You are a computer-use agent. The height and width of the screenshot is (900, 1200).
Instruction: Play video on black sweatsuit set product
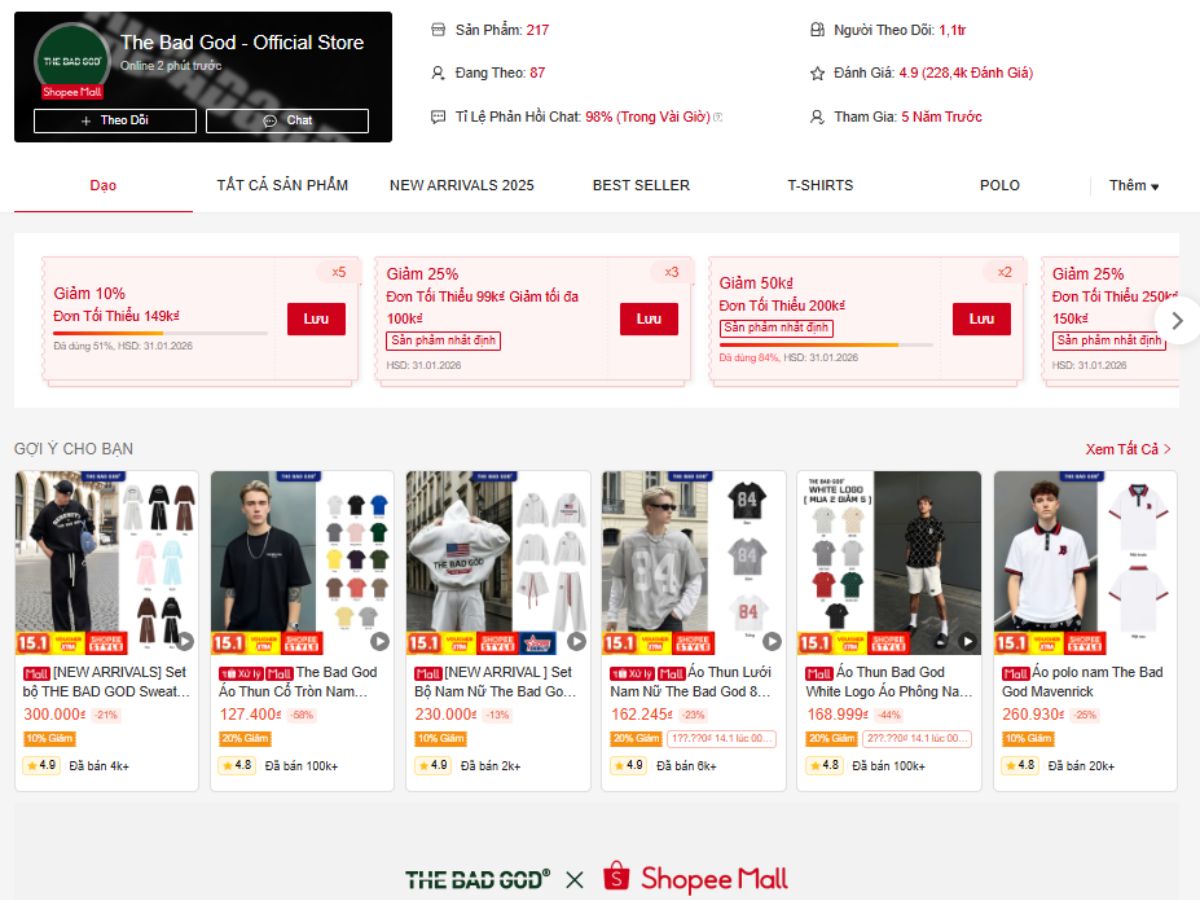[x=185, y=641]
